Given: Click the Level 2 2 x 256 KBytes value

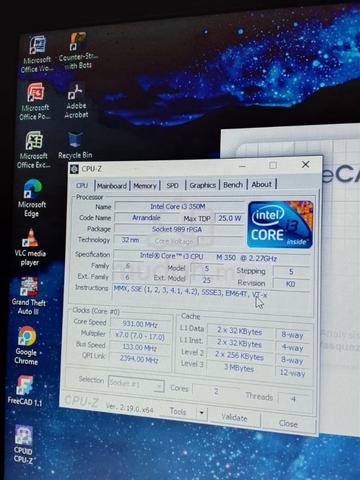Looking at the screenshot, I should pos(239,356).
